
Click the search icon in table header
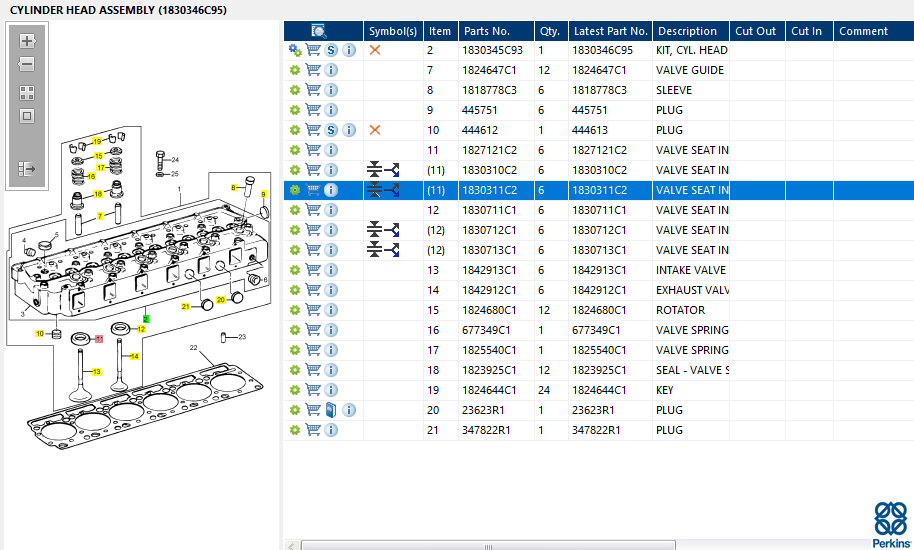[319, 31]
